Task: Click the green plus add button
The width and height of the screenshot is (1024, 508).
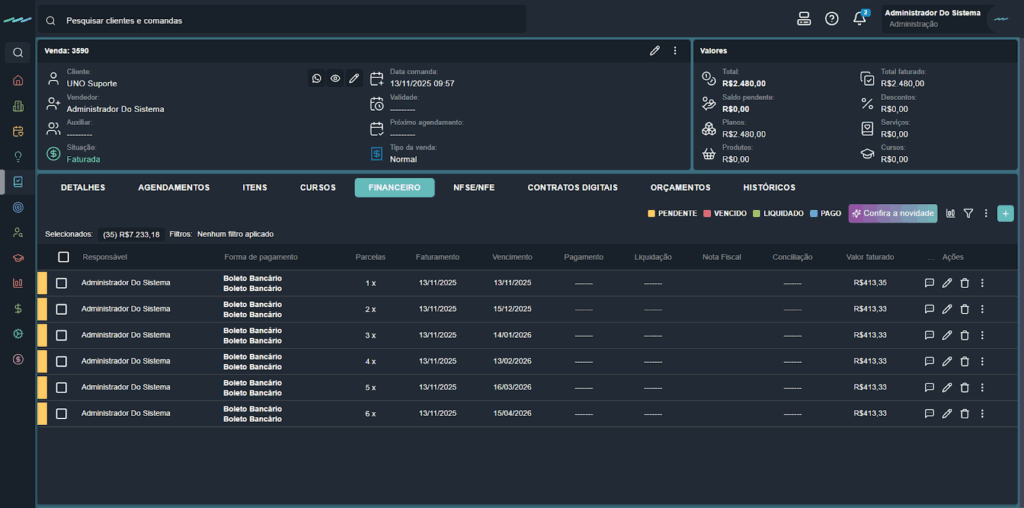Action: click(x=1005, y=213)
